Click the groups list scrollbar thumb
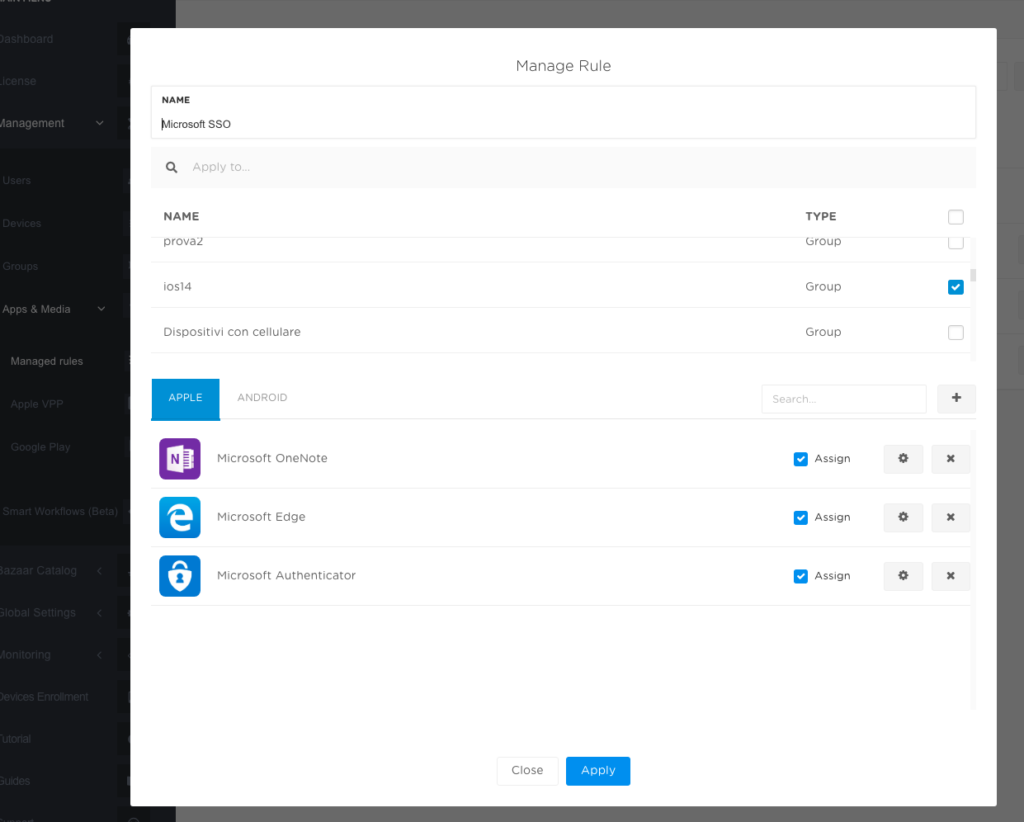Viewport: 1024px width, 822px height. [973, 275]
